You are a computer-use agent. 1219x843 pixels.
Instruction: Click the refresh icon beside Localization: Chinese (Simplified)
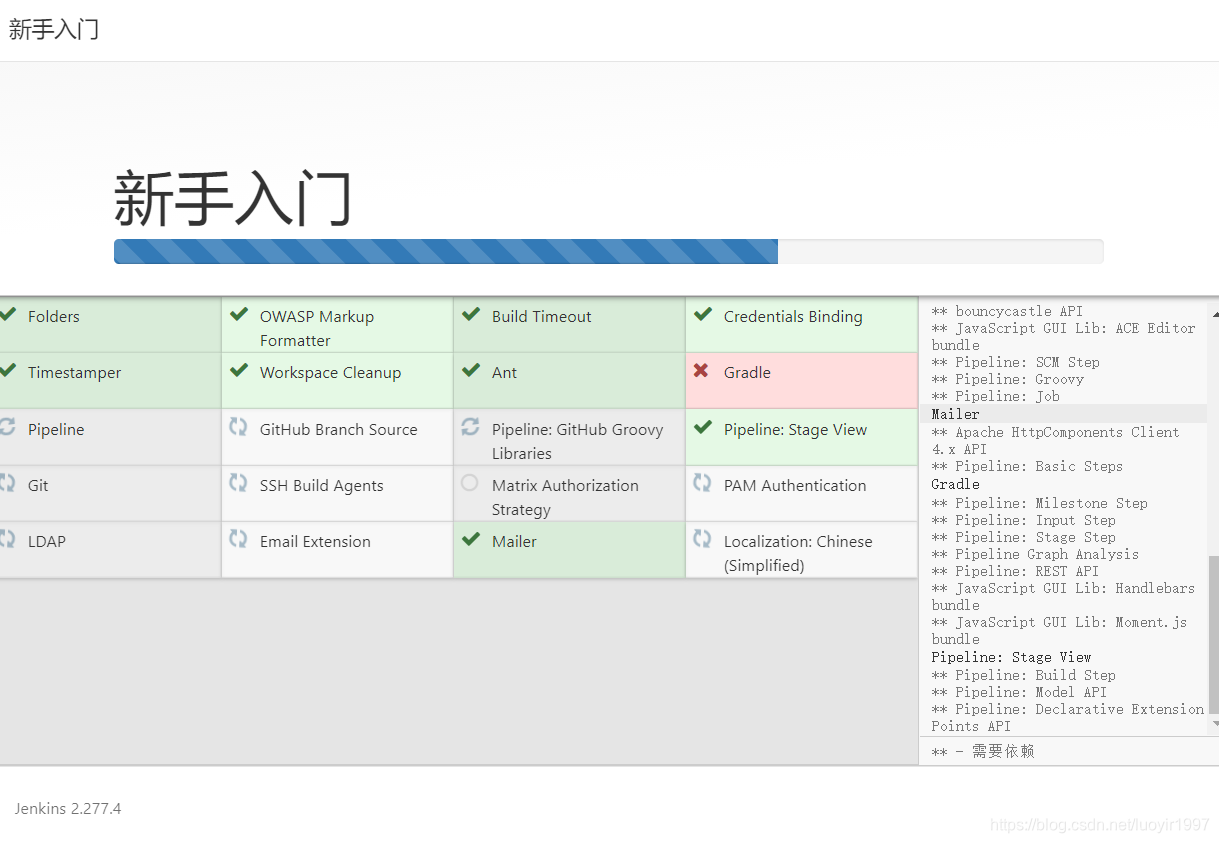click(x=702, y=539)
